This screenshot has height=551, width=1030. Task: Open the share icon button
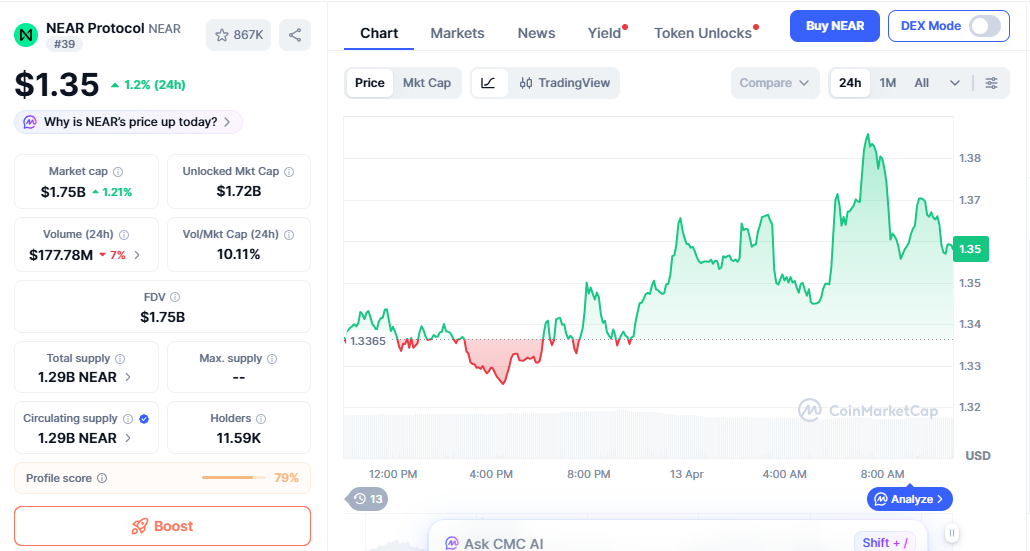[295, 35]
